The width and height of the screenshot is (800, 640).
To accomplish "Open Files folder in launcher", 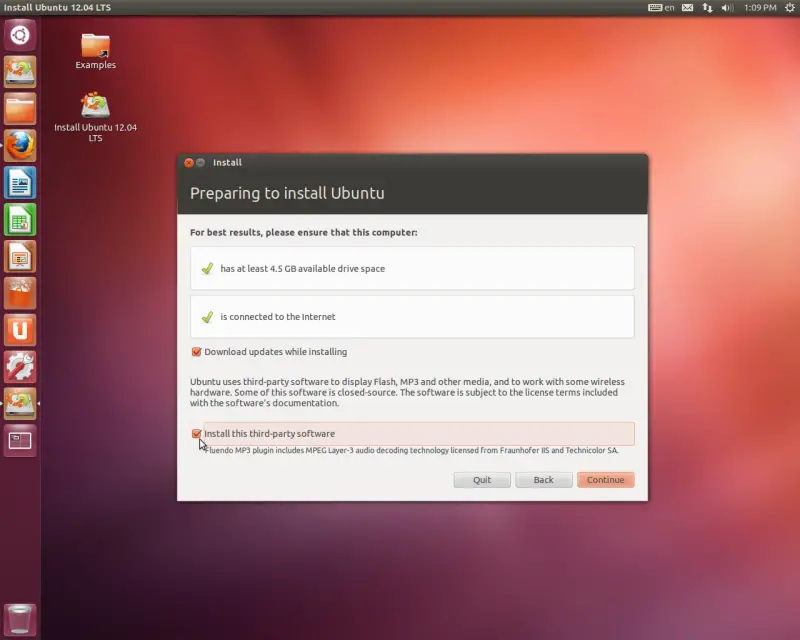I will (x=20, y=109).
